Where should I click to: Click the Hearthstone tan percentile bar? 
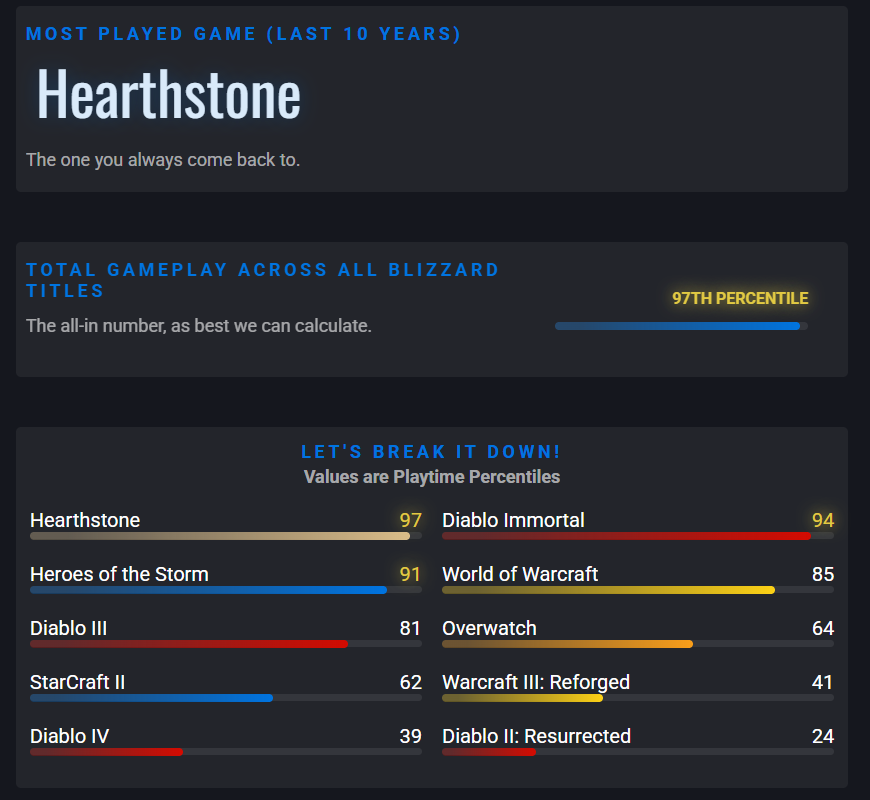226,536
